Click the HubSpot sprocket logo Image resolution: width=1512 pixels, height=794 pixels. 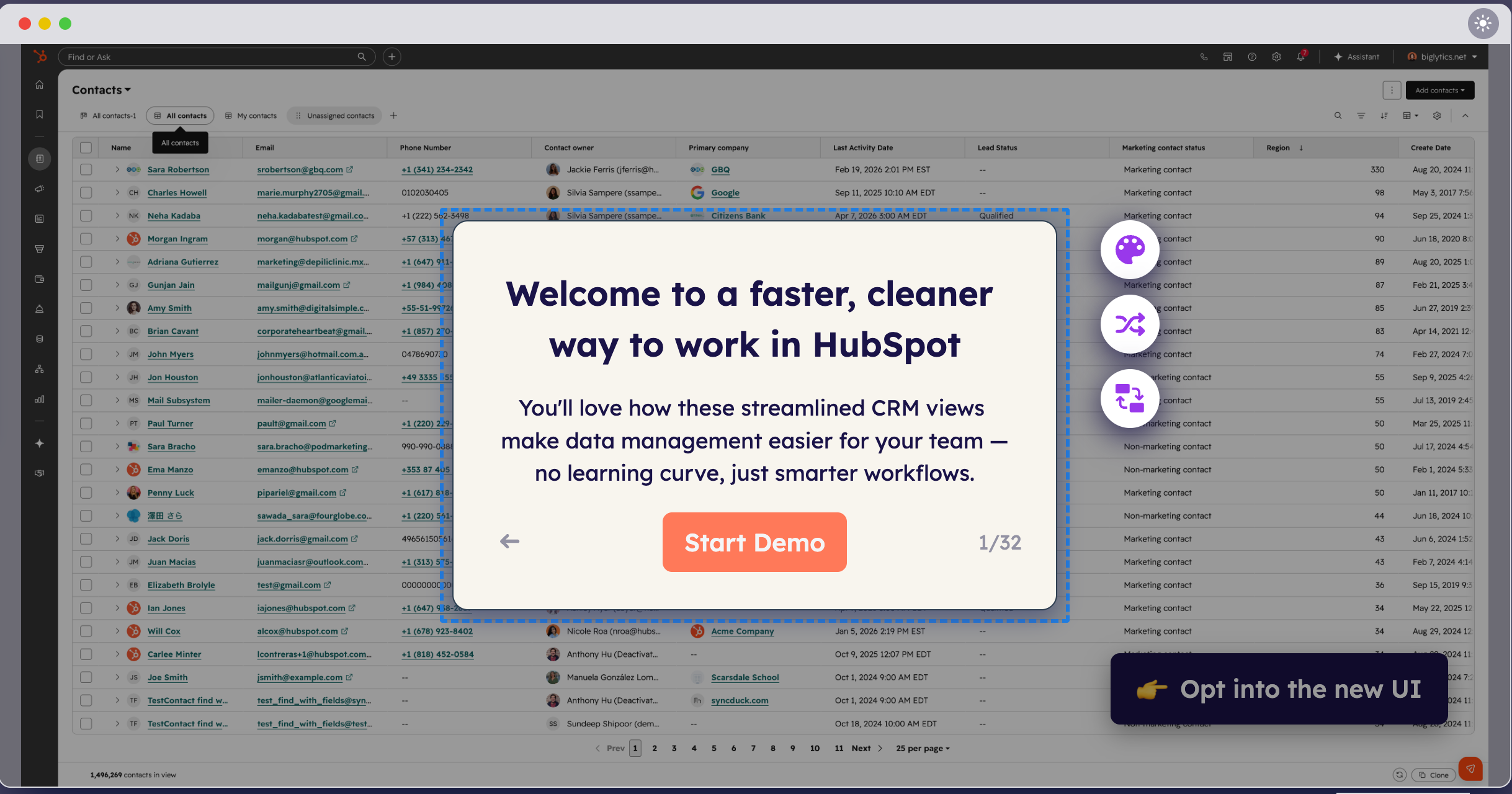(40, 56)
